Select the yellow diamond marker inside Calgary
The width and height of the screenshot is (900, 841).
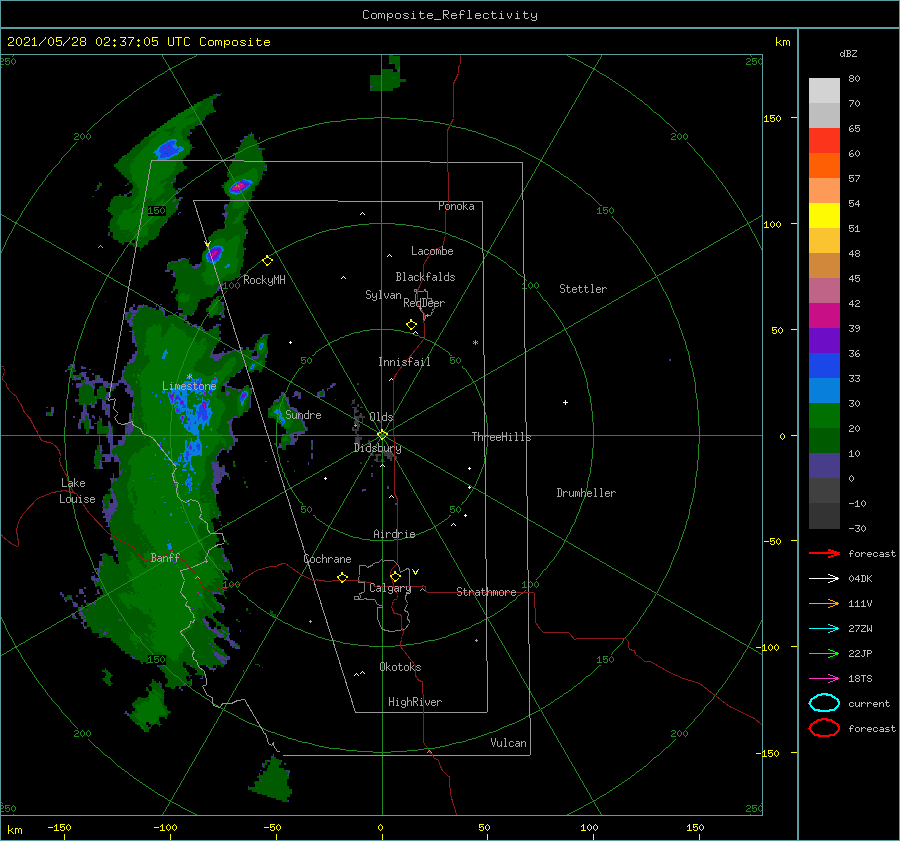[x=395, y=576]
